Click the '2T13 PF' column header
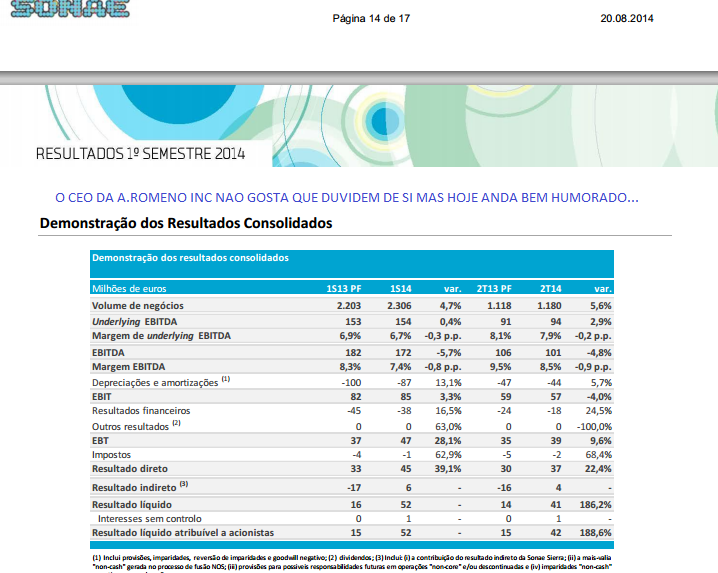The height and width of the screenshot is (573, 718). point(494,289)
